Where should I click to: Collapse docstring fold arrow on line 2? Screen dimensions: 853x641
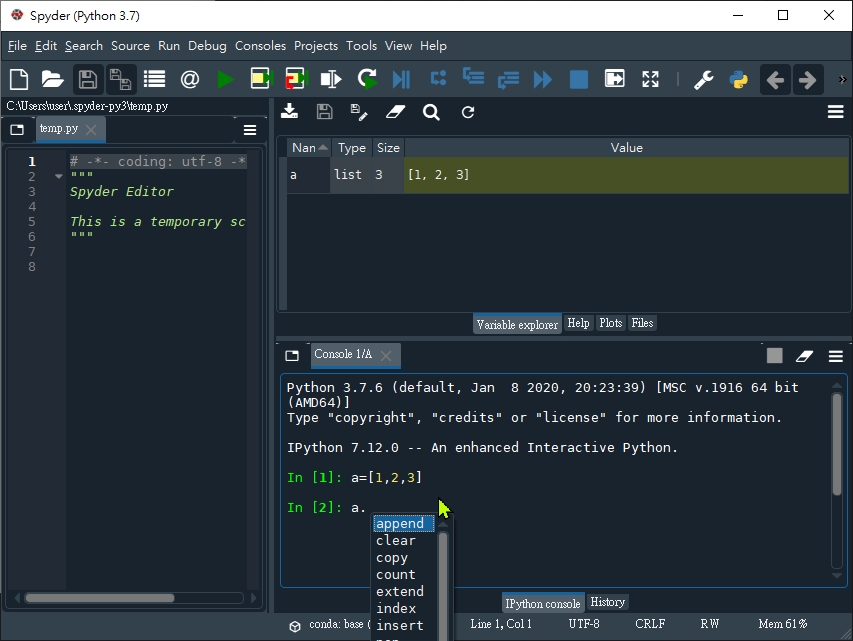(x=59, y=176)
